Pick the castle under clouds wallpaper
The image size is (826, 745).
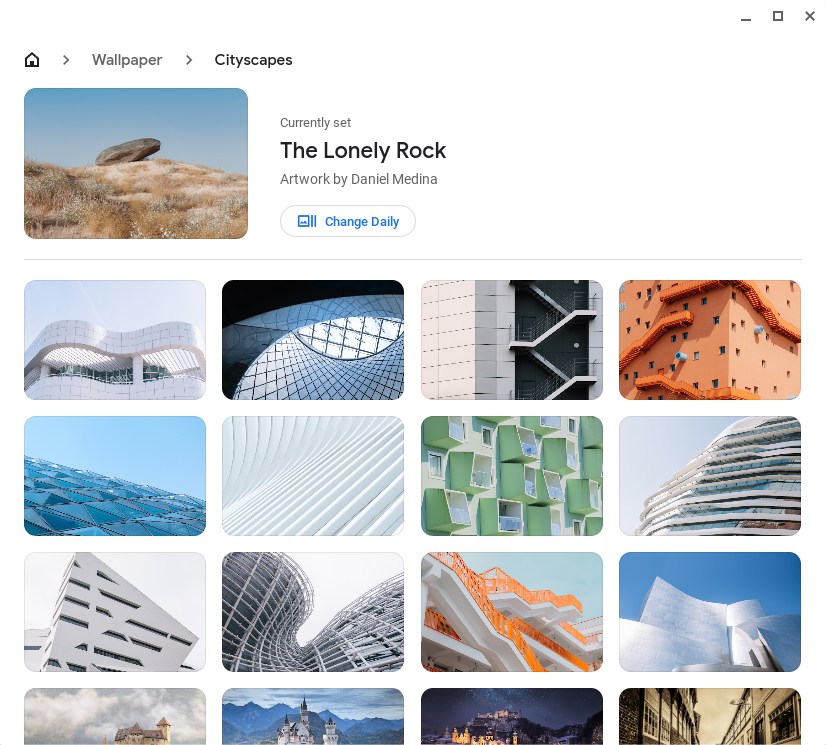(x=115, y=717)
